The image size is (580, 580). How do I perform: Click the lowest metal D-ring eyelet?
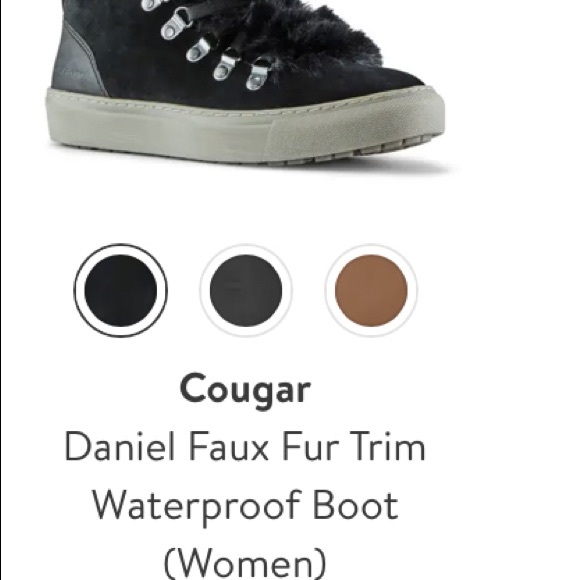point(258,76)
